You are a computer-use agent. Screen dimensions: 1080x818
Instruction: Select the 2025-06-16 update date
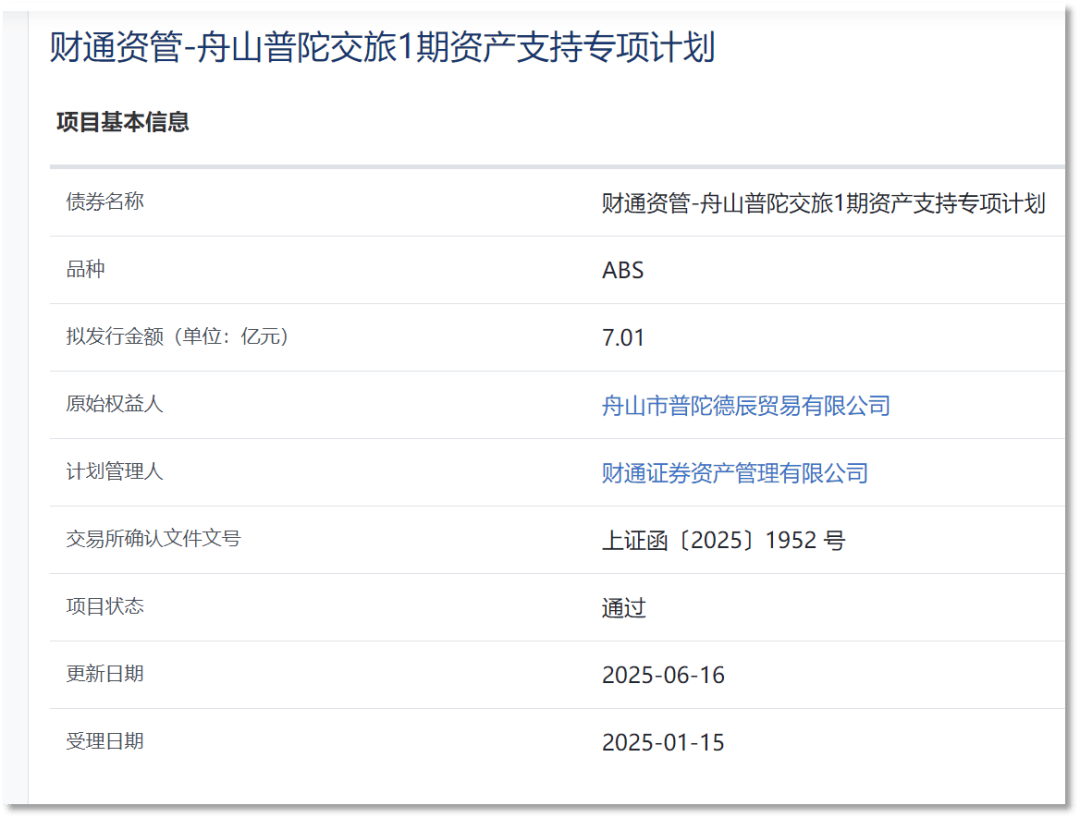coord(663,675)
